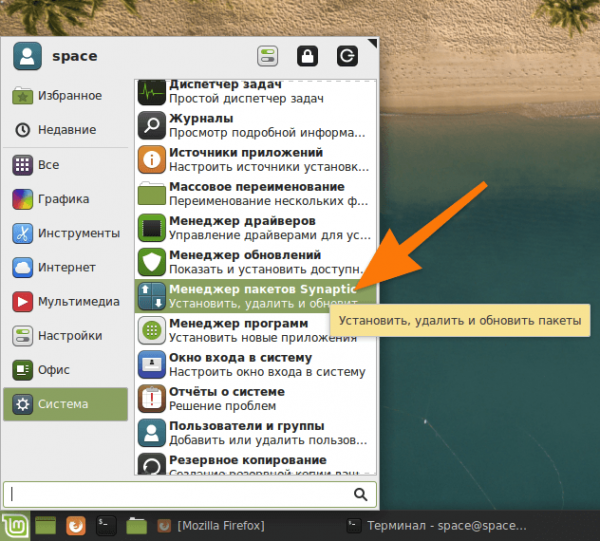Click the Настройки switches icon
This screenshot has width=600, height=541.
coord(23,336)
